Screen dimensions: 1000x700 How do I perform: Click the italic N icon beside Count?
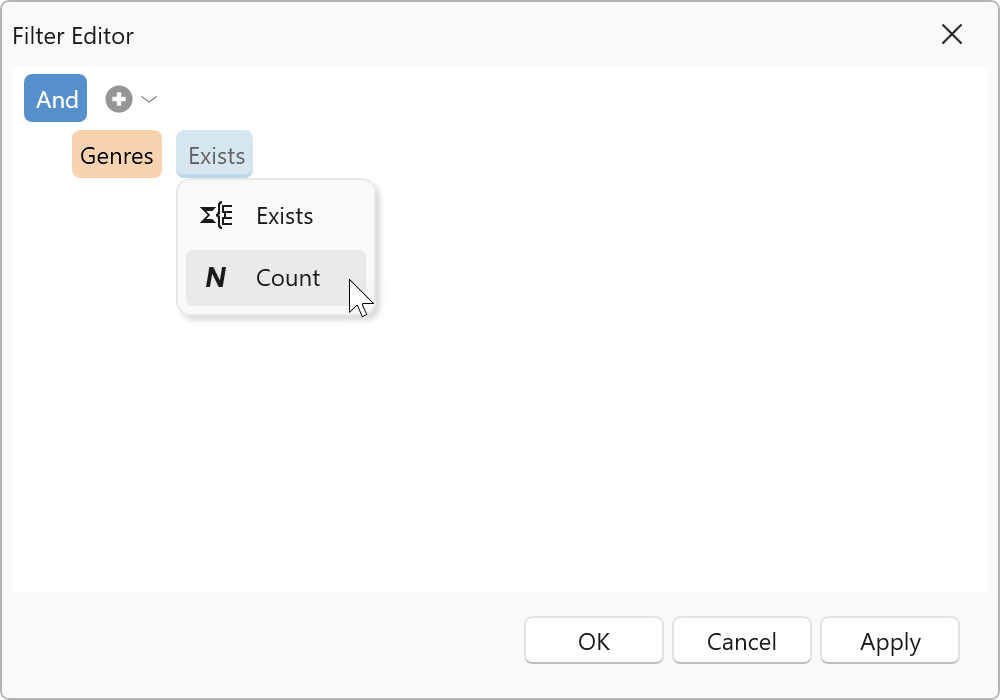[x=214, y=277]
